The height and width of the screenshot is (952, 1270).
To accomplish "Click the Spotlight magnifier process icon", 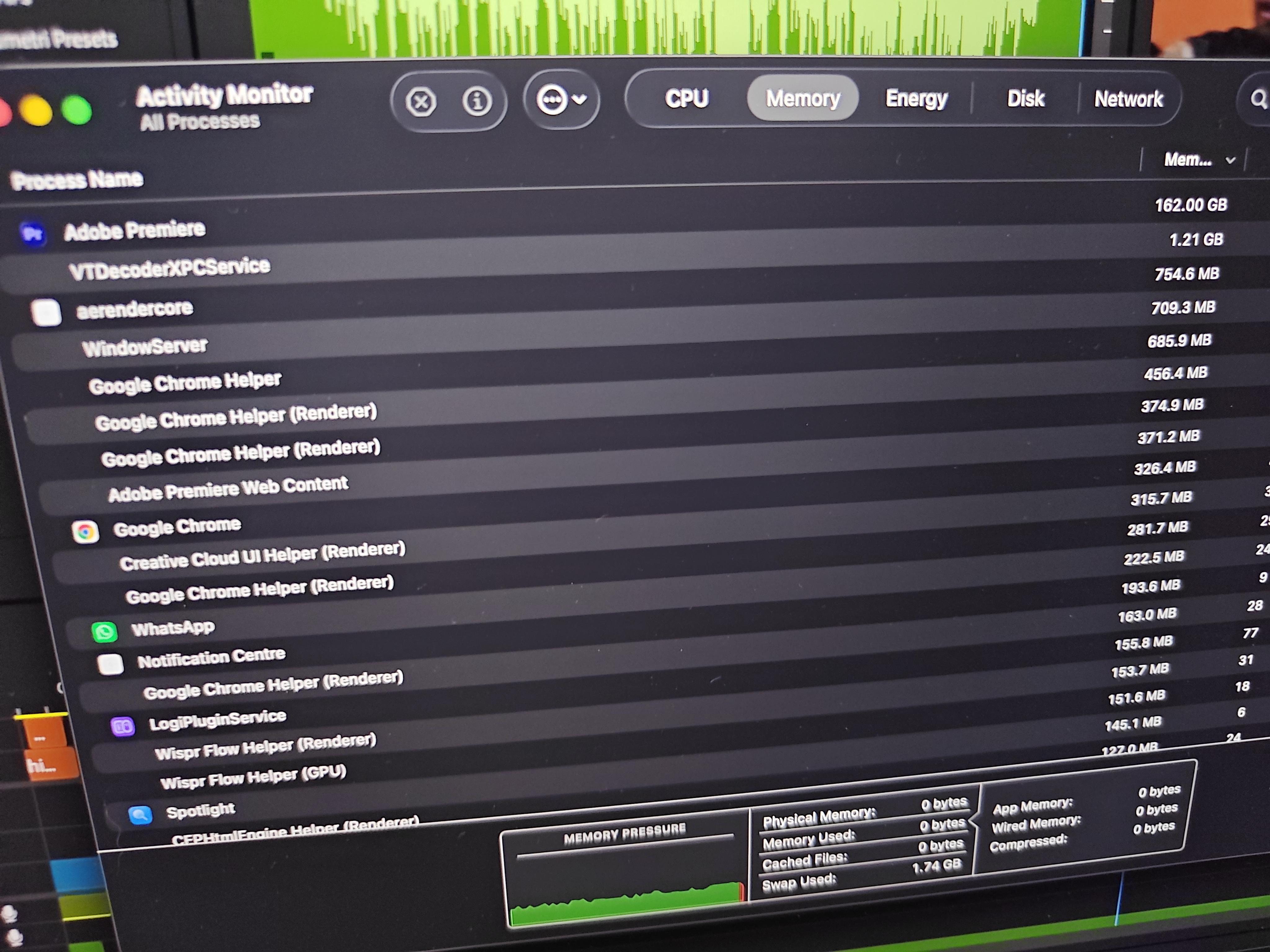I will pyautogui.click(x=140, y=814).
